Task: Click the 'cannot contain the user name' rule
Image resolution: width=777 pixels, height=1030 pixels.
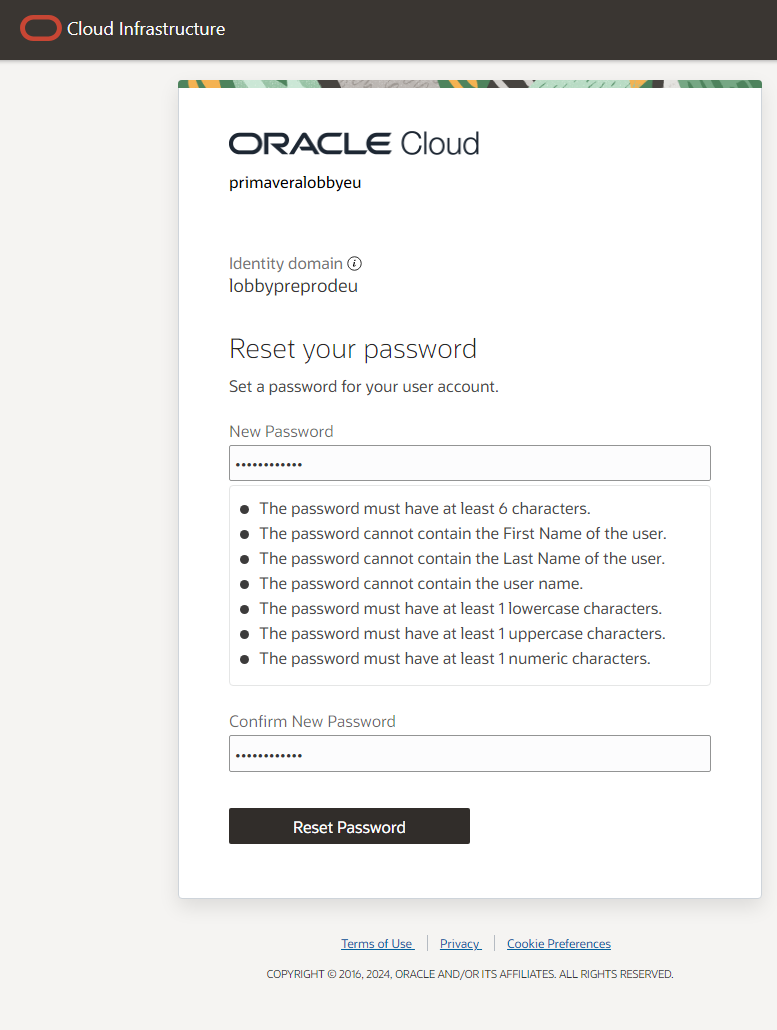Action: pos(421,583)
